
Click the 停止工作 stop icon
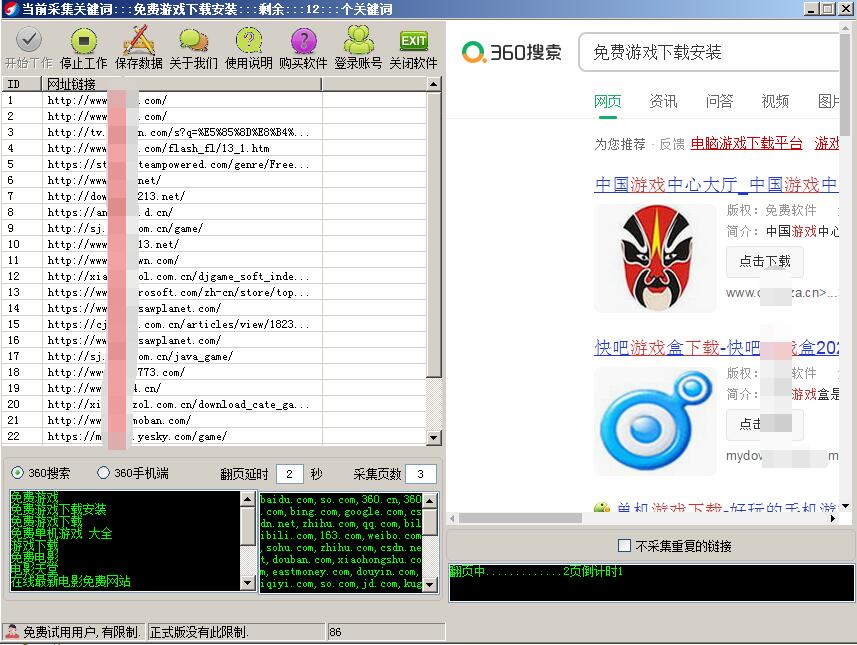[83, 41]
